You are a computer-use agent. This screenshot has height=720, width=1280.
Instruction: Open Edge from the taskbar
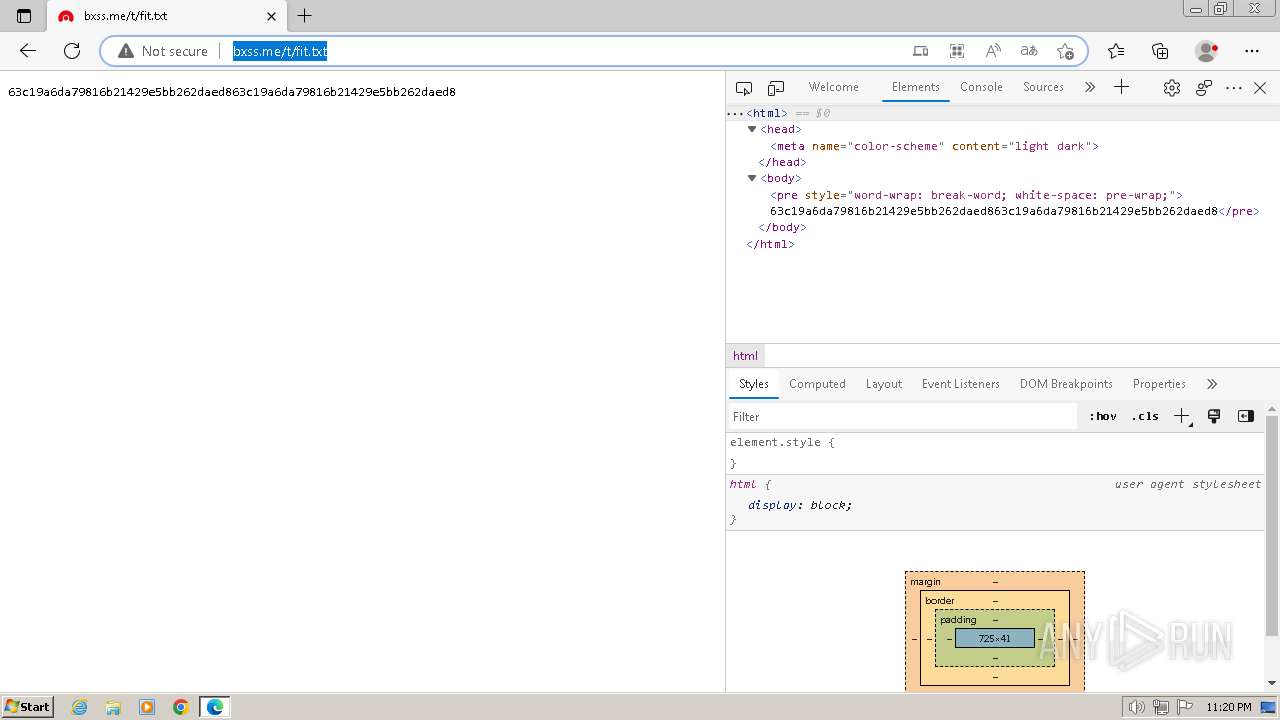coord(214,707)
